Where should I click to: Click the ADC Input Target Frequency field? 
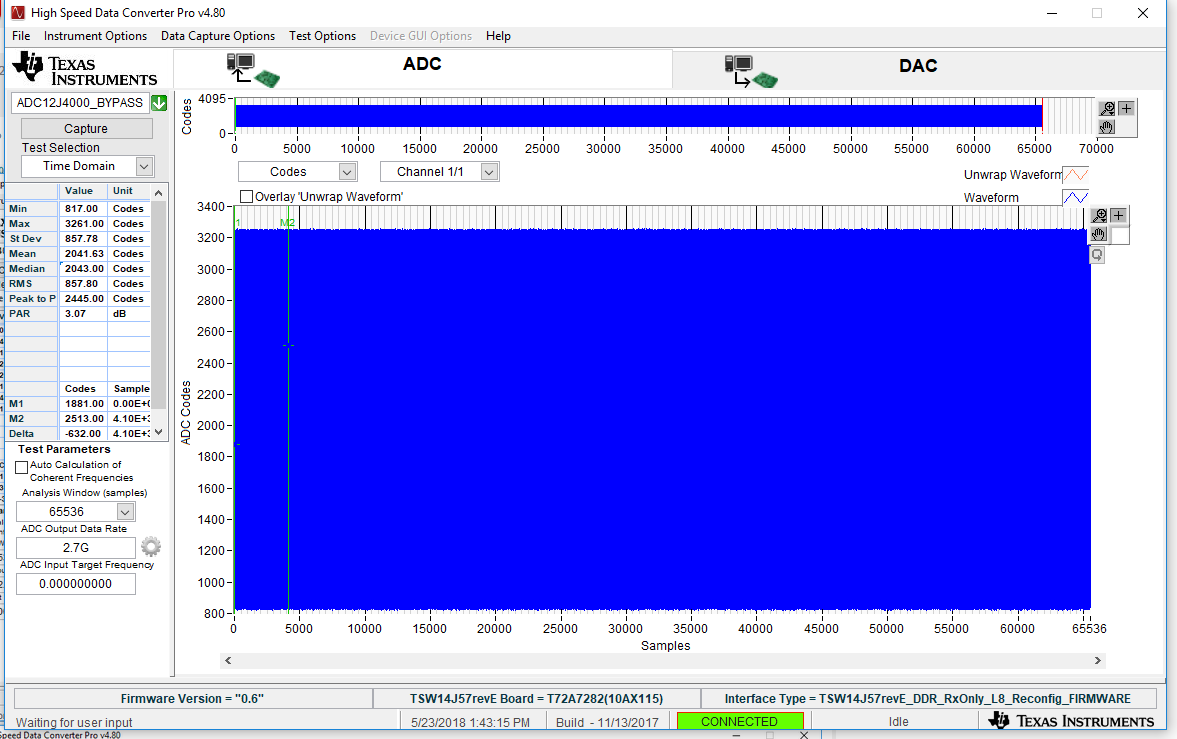(x=76, y=584)
